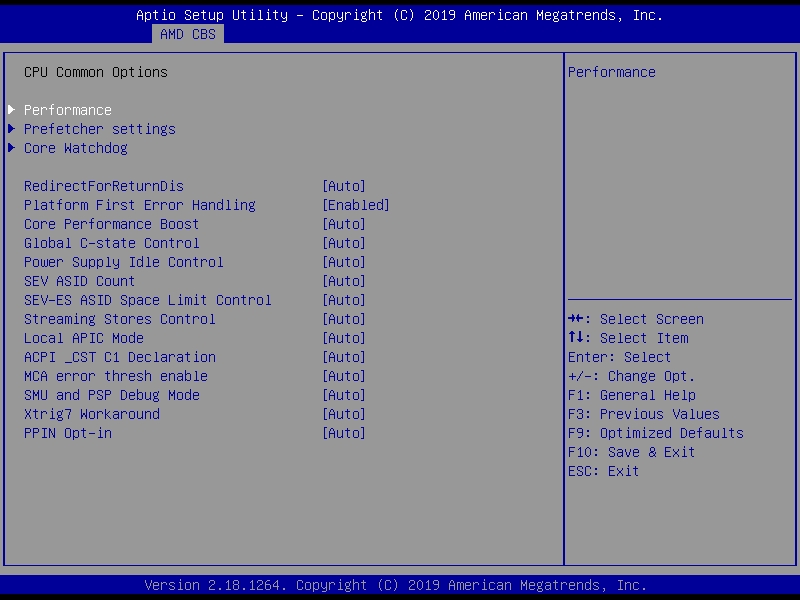The width and height of the screenshot is (800, 600).
Task: Select SEV-ES ASID Space Limit Control
Action: point(148,300)
